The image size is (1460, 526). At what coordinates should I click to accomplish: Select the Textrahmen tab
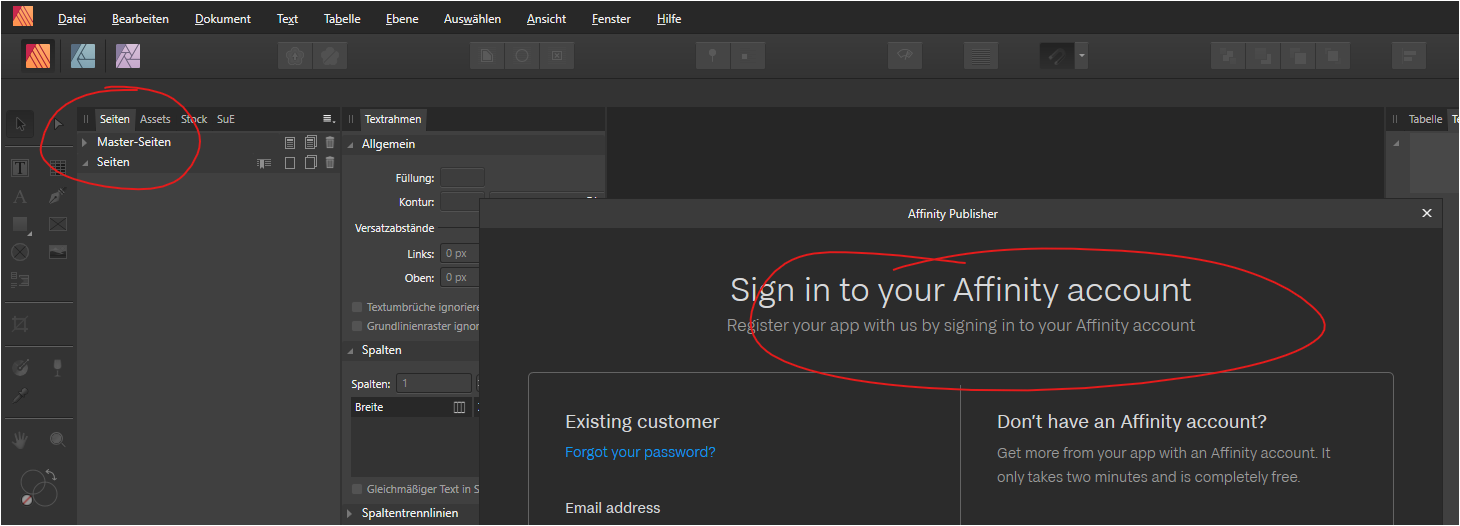point(393,119)
